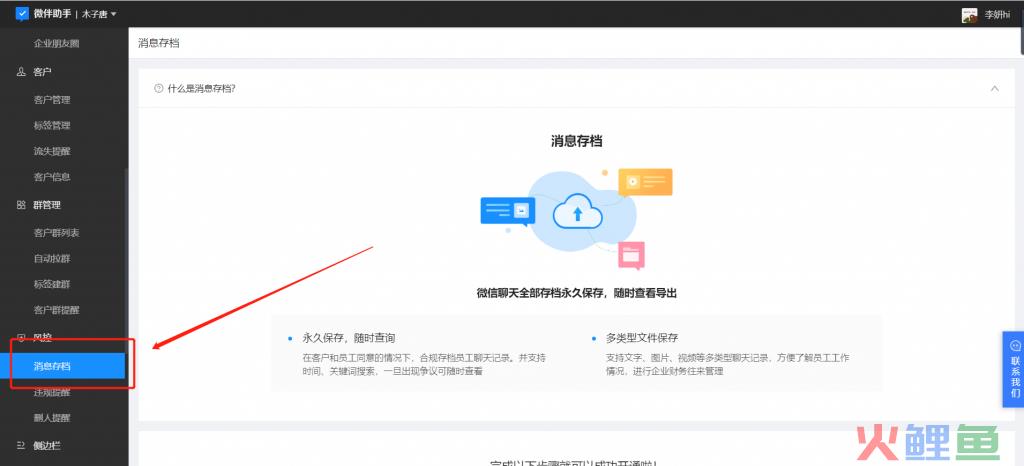This screenshot has width=1024, height=466.
Task: Open the 李妍hi account name
Action: click(x=997, y=15)
